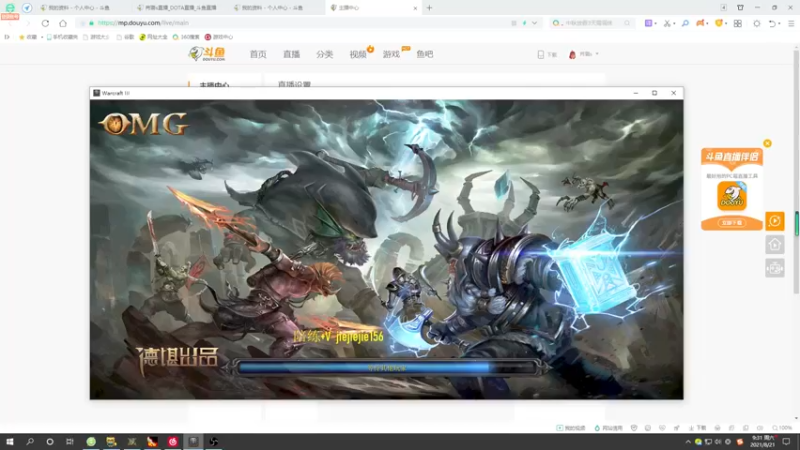Open the scissors screenshot tool in toolbar

[x=666, y=23]
